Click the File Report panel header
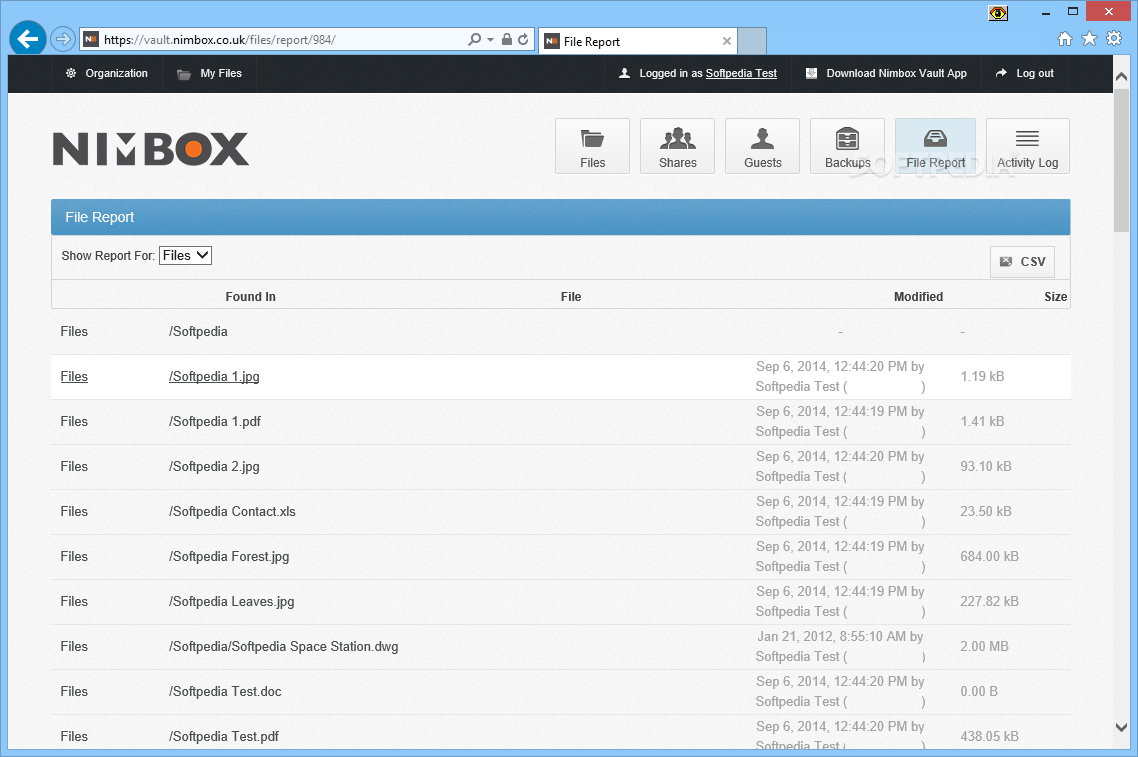The height and width of the screenshot is (757, 1138). coord(560,217)
